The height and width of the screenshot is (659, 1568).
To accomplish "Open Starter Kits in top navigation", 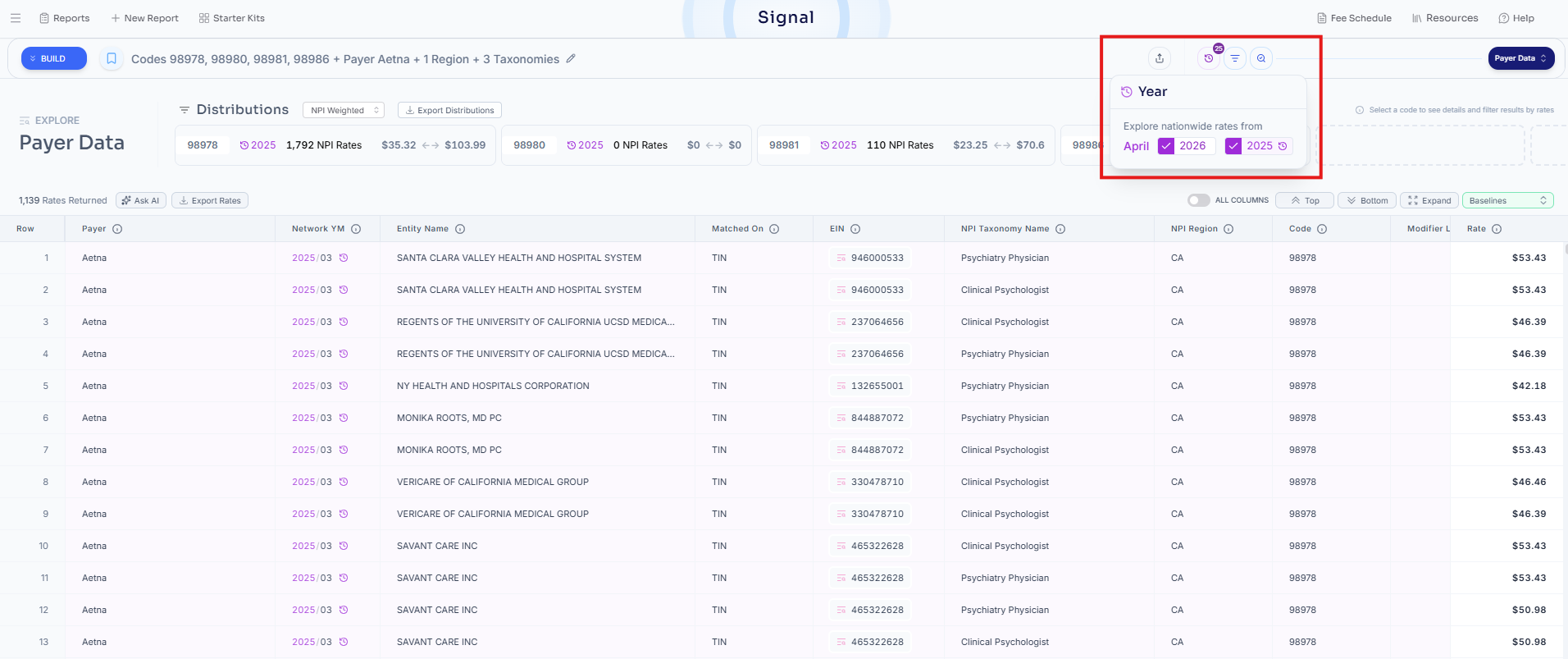I will pos(232,18).
